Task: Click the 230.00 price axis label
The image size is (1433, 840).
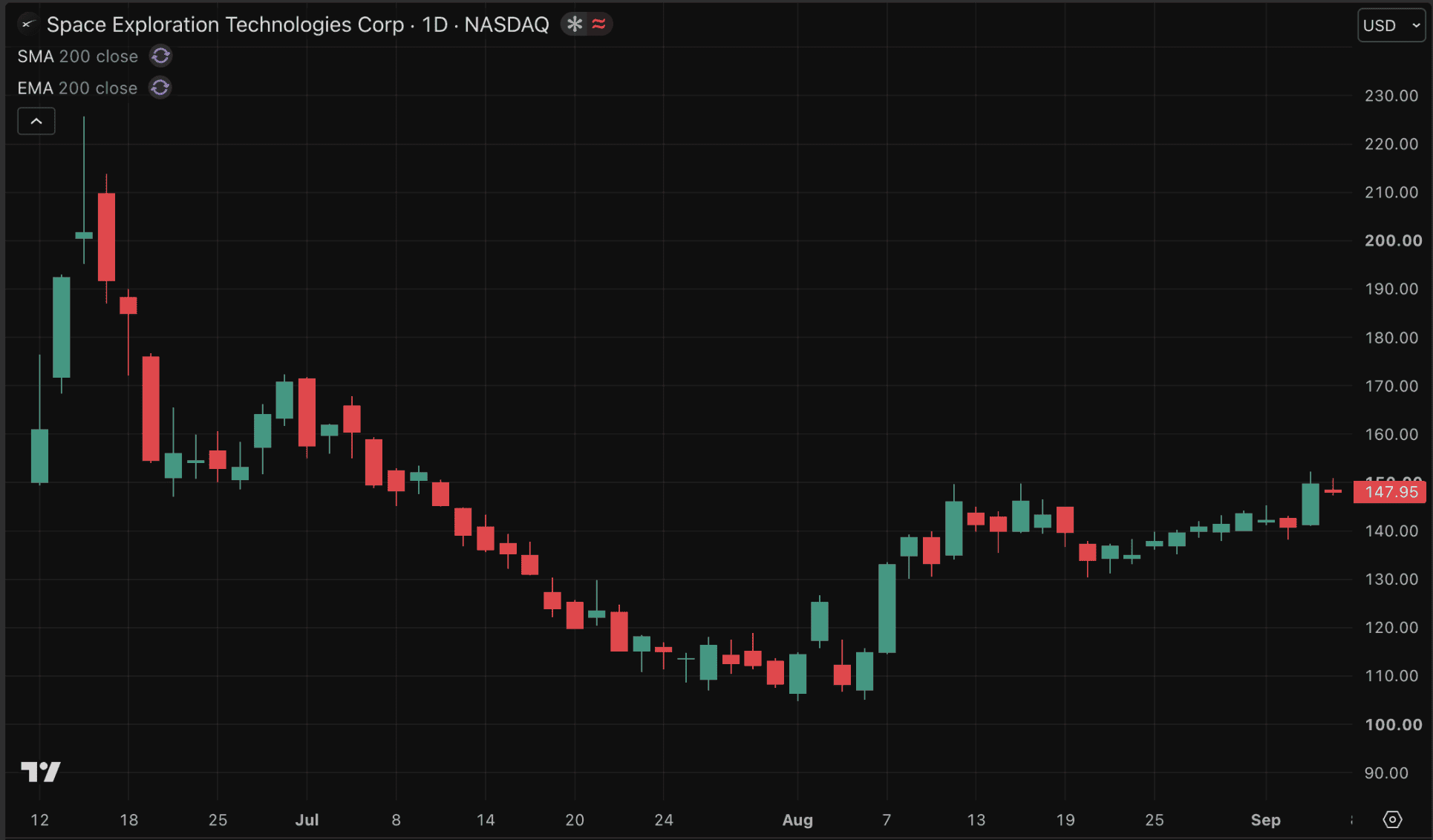Action: pos(1391,96)
